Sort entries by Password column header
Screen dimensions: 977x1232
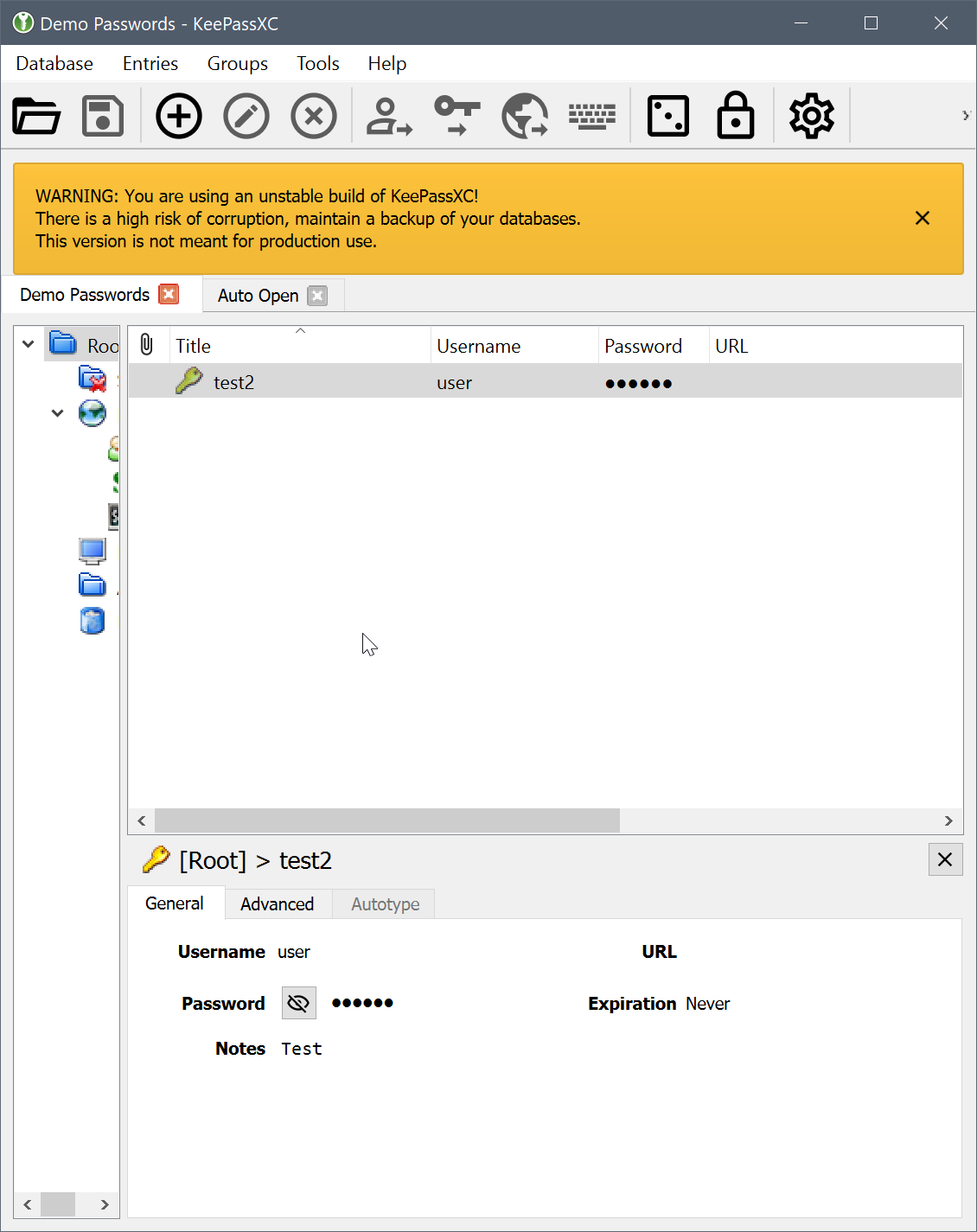tap(654, 345)
